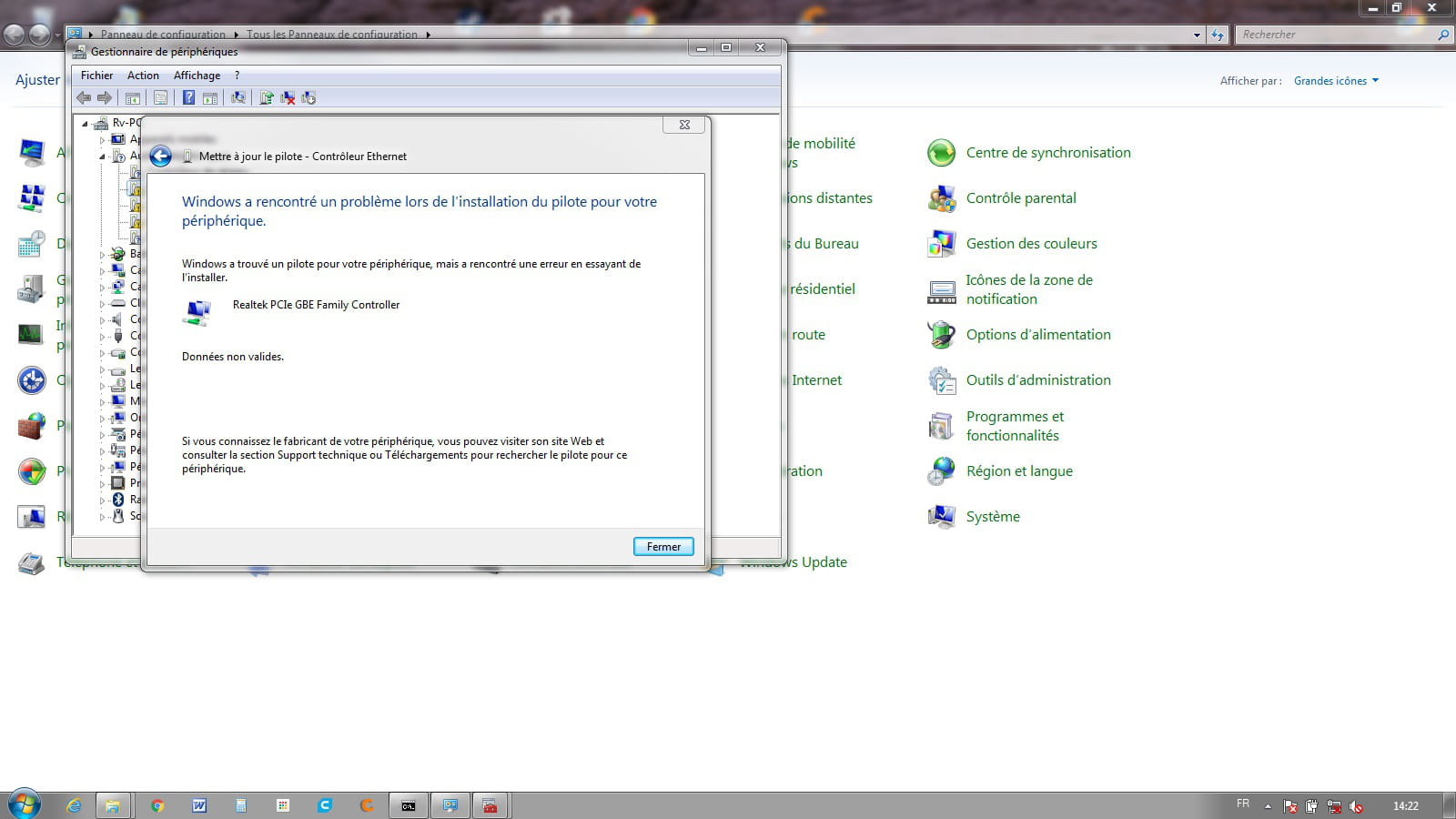Click the show/hide console tree toolbar icon

click(133, 98)
